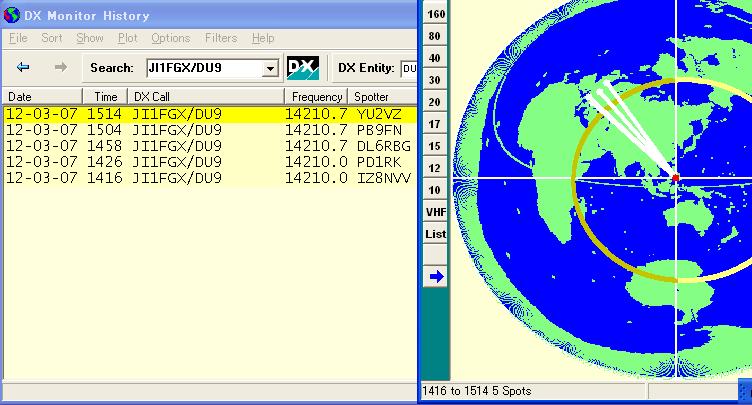Click the forward arrow in DX Monitor toolbar

point(60,67)
